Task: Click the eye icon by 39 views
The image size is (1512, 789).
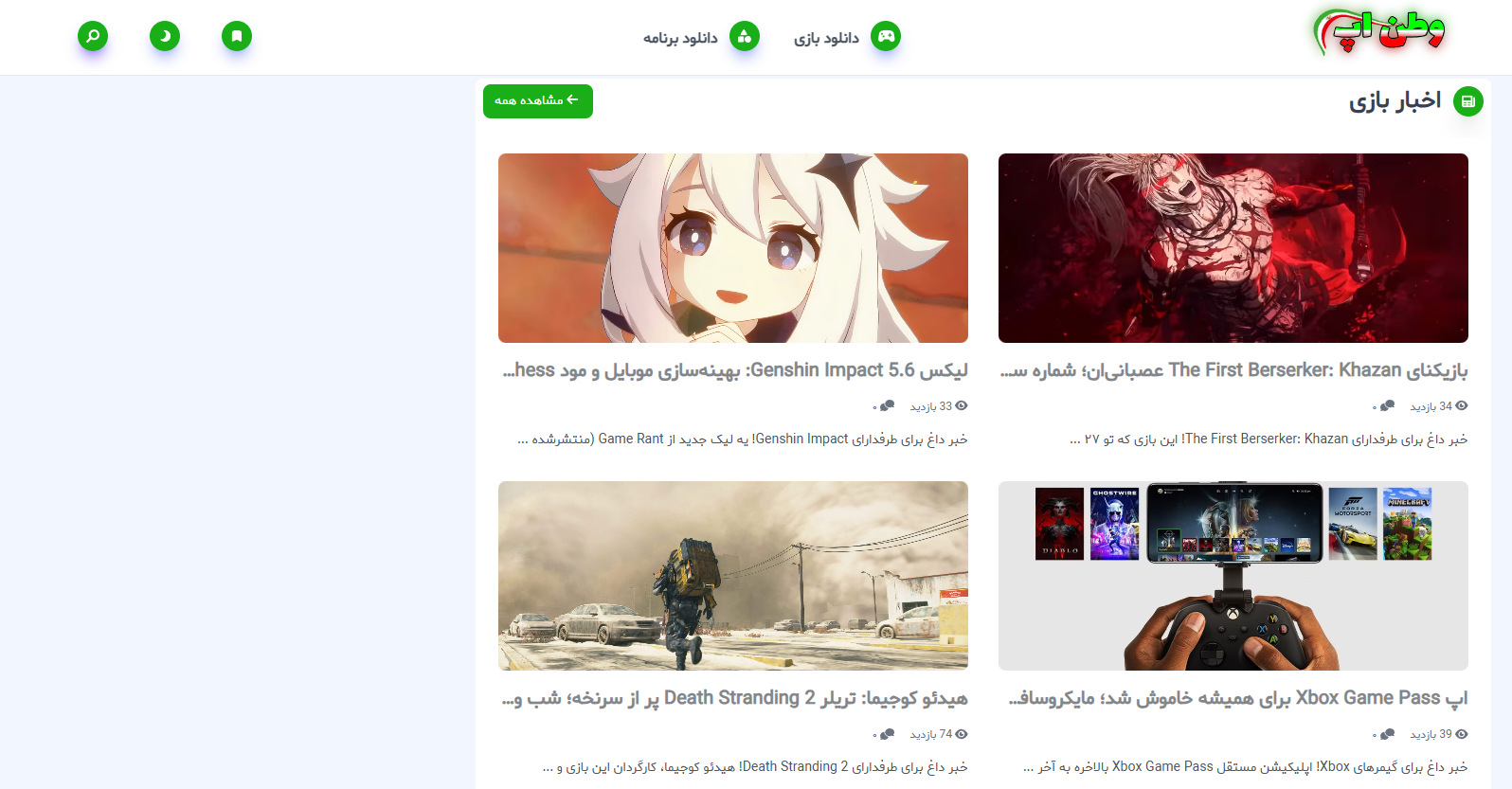Action: pyautogui.click(x=1462, y=734)
